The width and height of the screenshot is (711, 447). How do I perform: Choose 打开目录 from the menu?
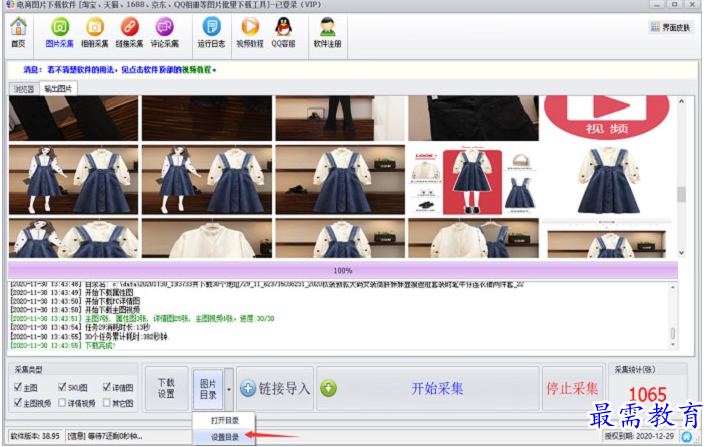(x=224, y=420)
